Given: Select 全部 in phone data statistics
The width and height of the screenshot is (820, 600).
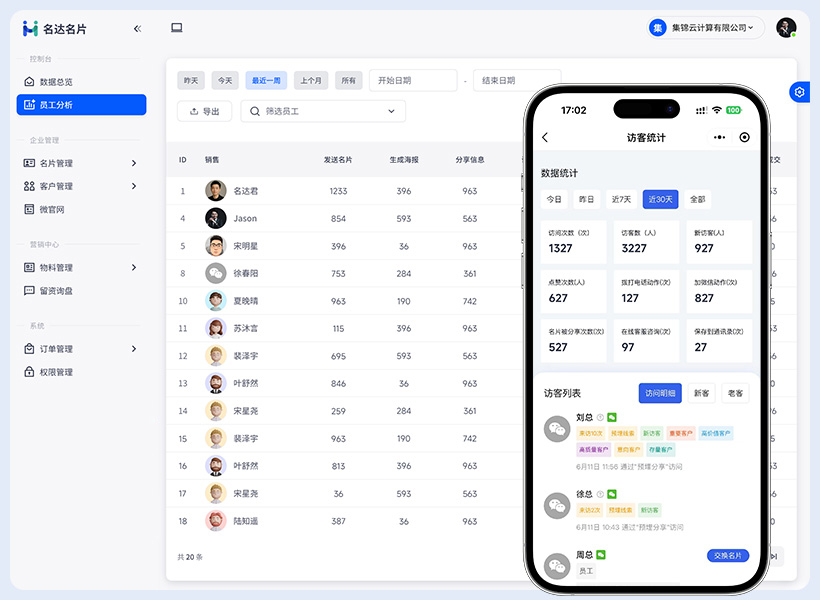Looking at the screenshot, I should [x=698, y=199].
